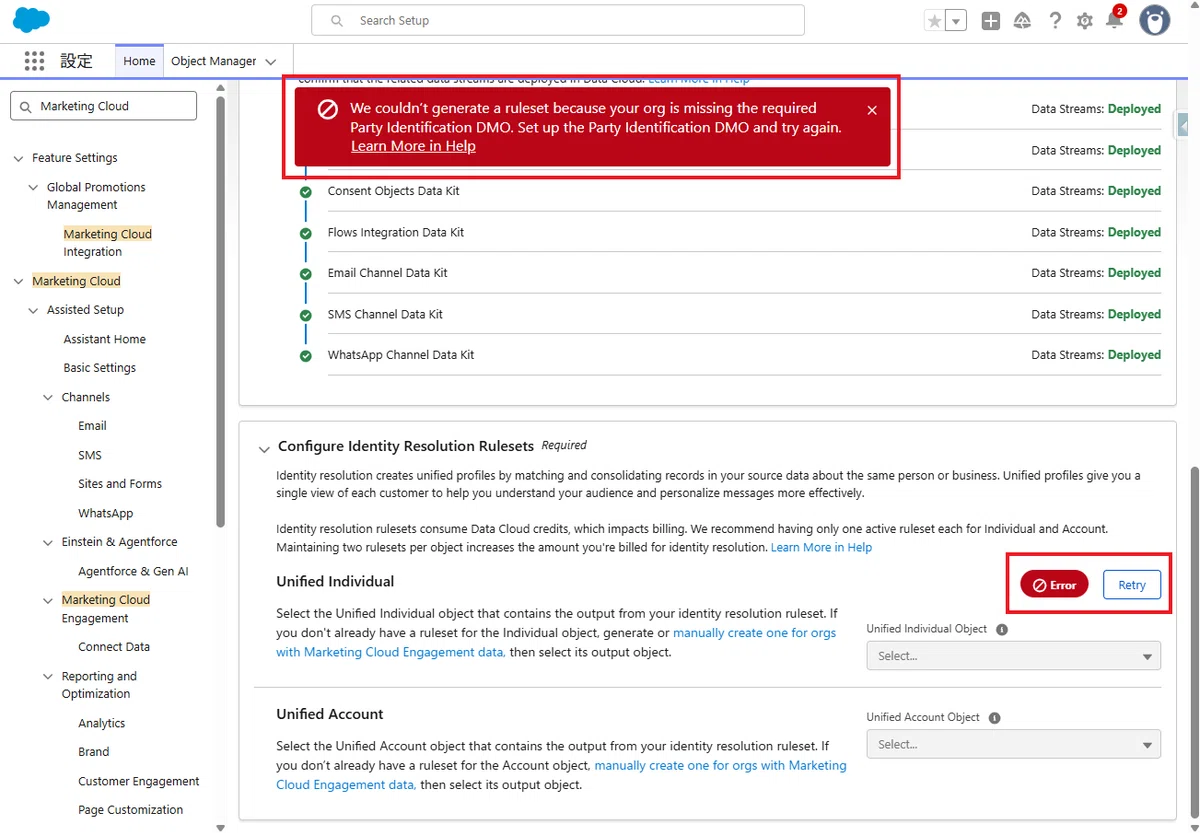
Task: Open Page Customization in sidebar
Action: (x=131, y=810)
